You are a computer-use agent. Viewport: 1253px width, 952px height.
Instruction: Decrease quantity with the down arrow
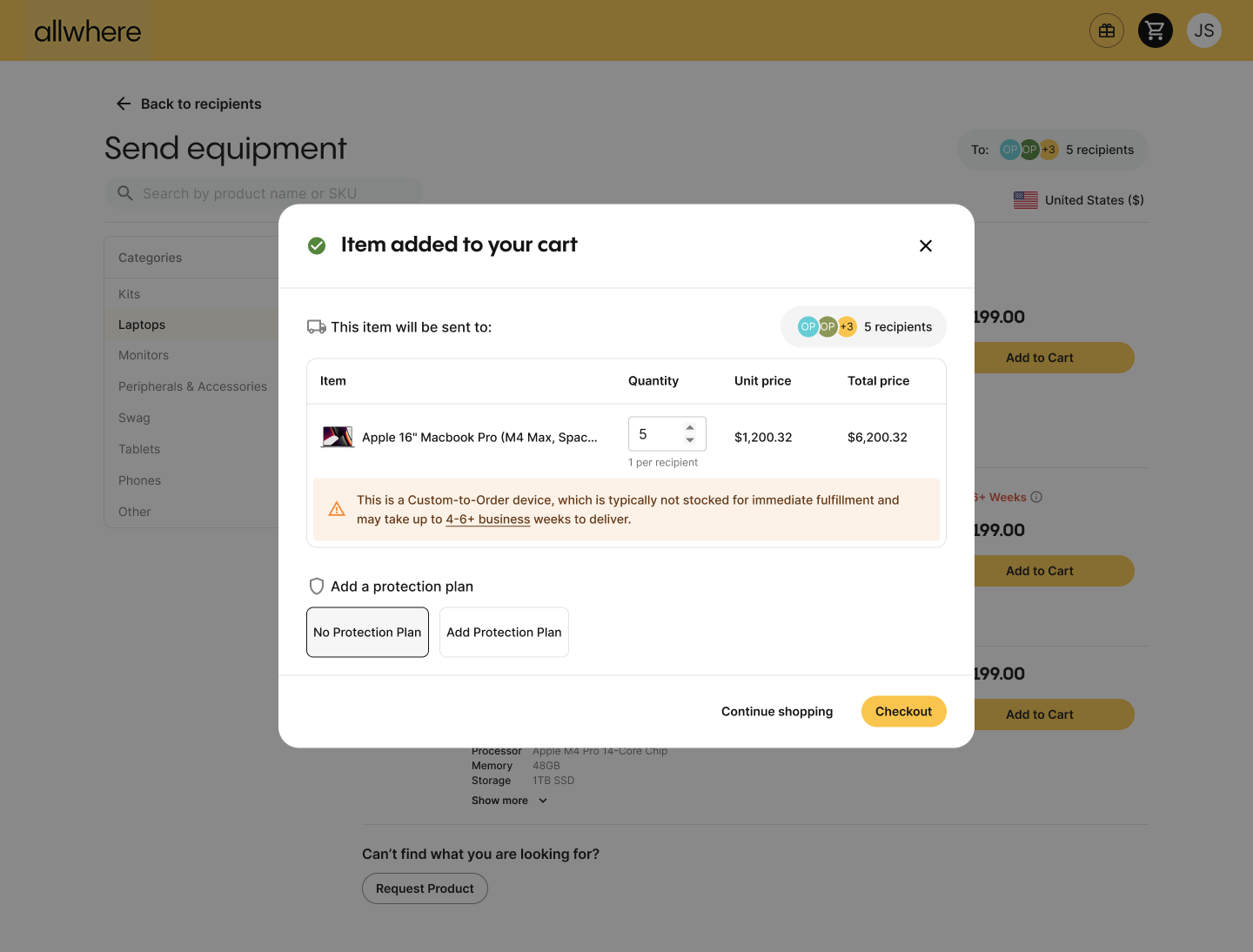pyautogui.click(x=690, y=440)
